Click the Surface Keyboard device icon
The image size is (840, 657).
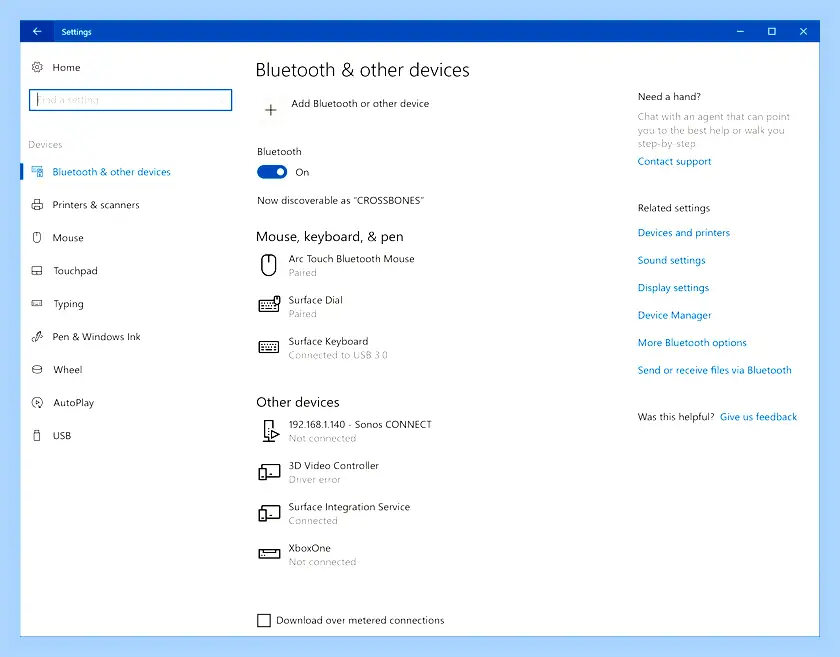point(269,347)
